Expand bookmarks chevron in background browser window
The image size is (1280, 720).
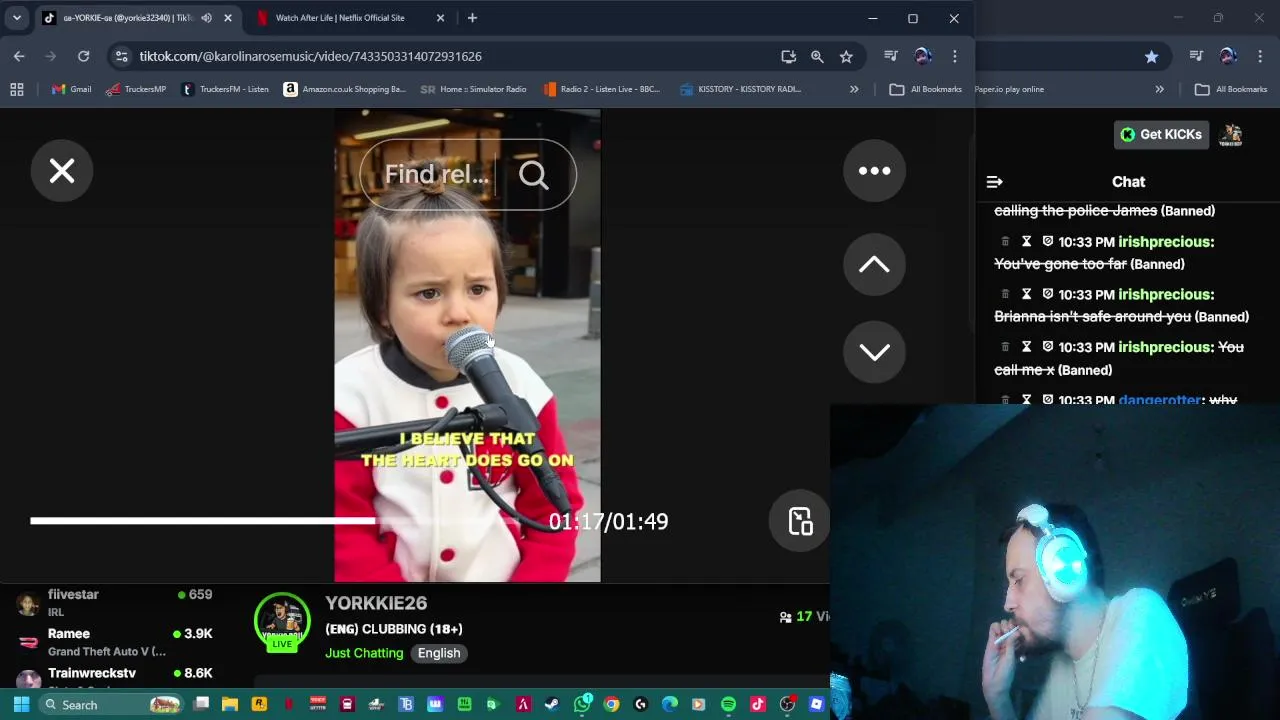click(1159, 89)
